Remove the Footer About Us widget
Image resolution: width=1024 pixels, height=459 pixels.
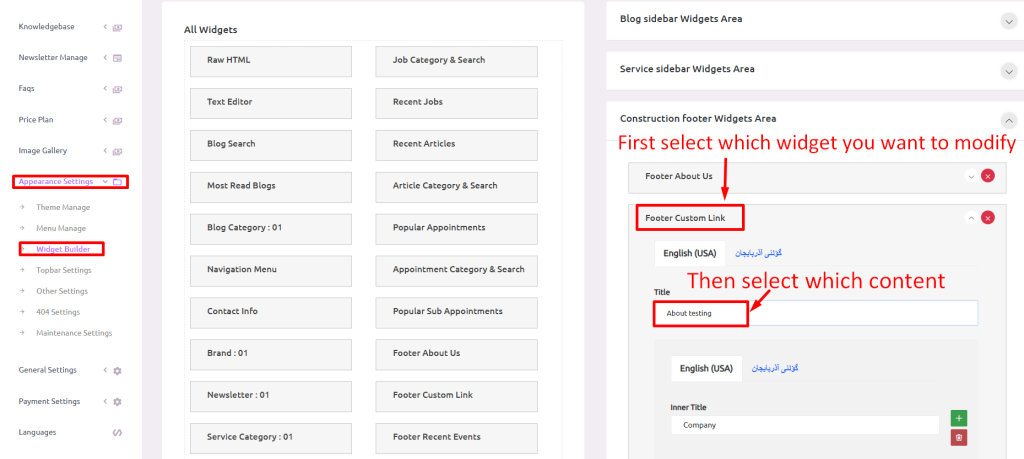(988, 176)
